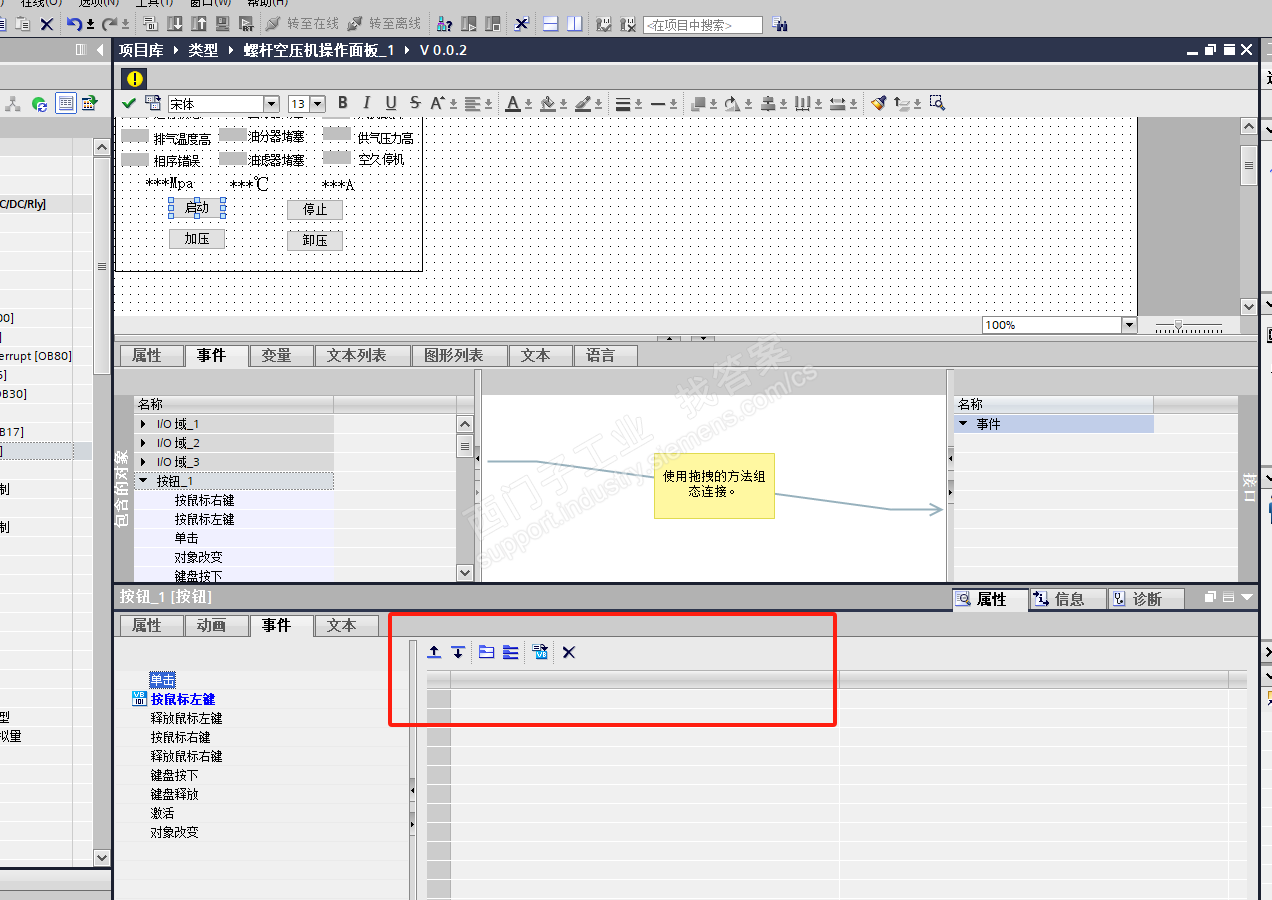Click convert to VB script icon

[x=540, y=652]
